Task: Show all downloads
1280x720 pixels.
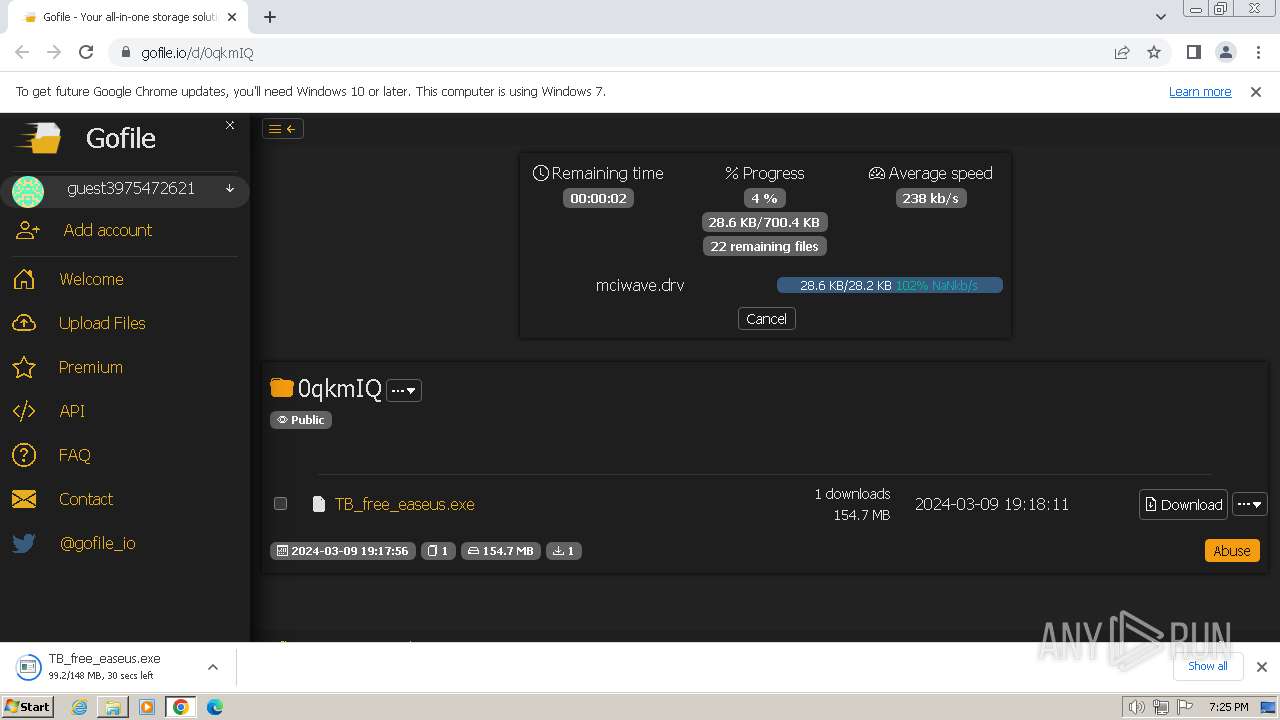Action: tap(1208, 666)
